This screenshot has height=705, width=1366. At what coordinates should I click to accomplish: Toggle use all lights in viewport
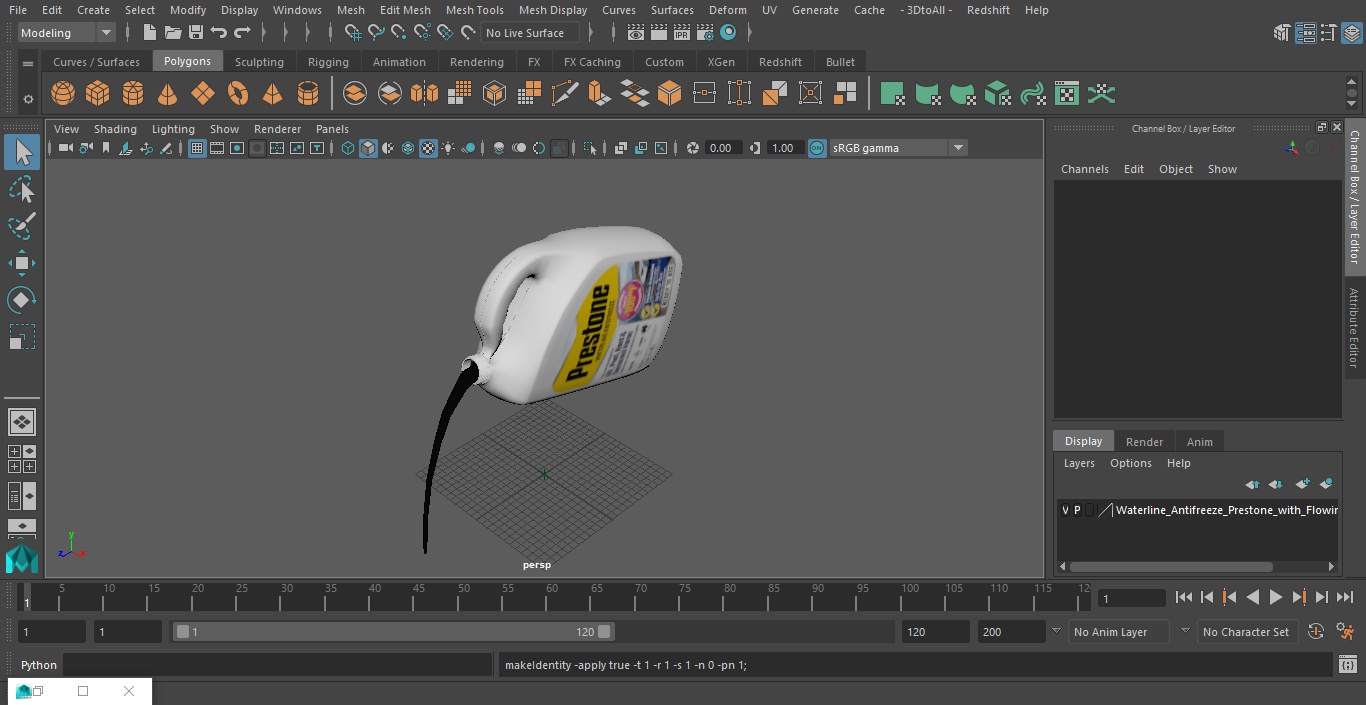pyautogui.click(x=448, y=148)
